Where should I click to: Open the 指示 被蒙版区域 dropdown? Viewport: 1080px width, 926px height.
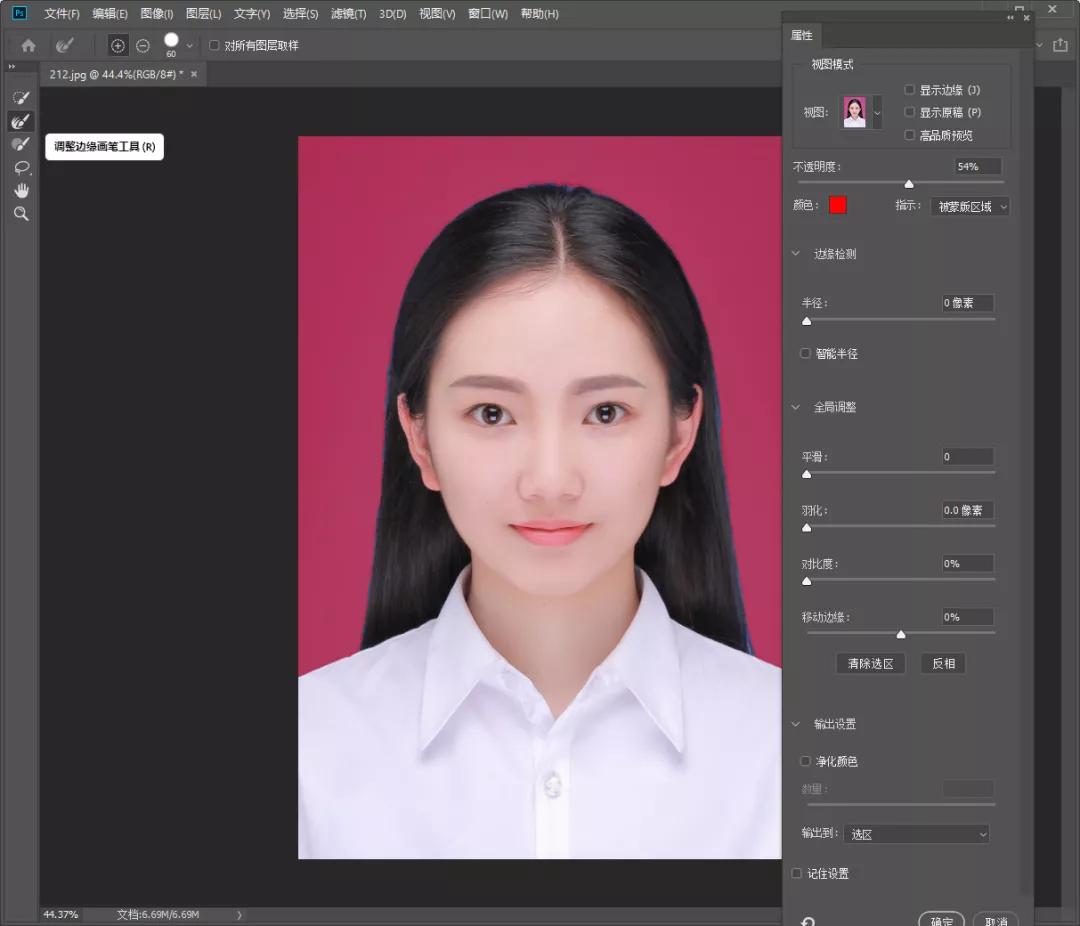coord(969,206)
